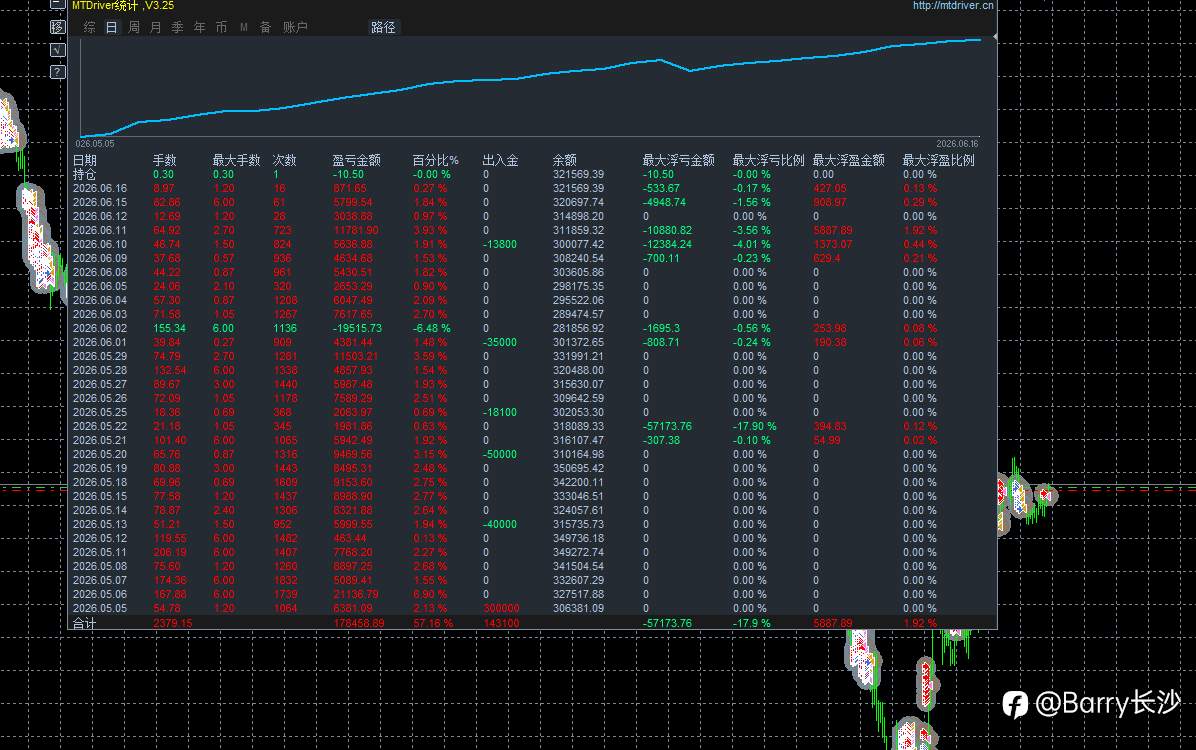This screenshot has height=750, width=1196.
Task: Select the 2026.05.05 date row
Action: 100,608
